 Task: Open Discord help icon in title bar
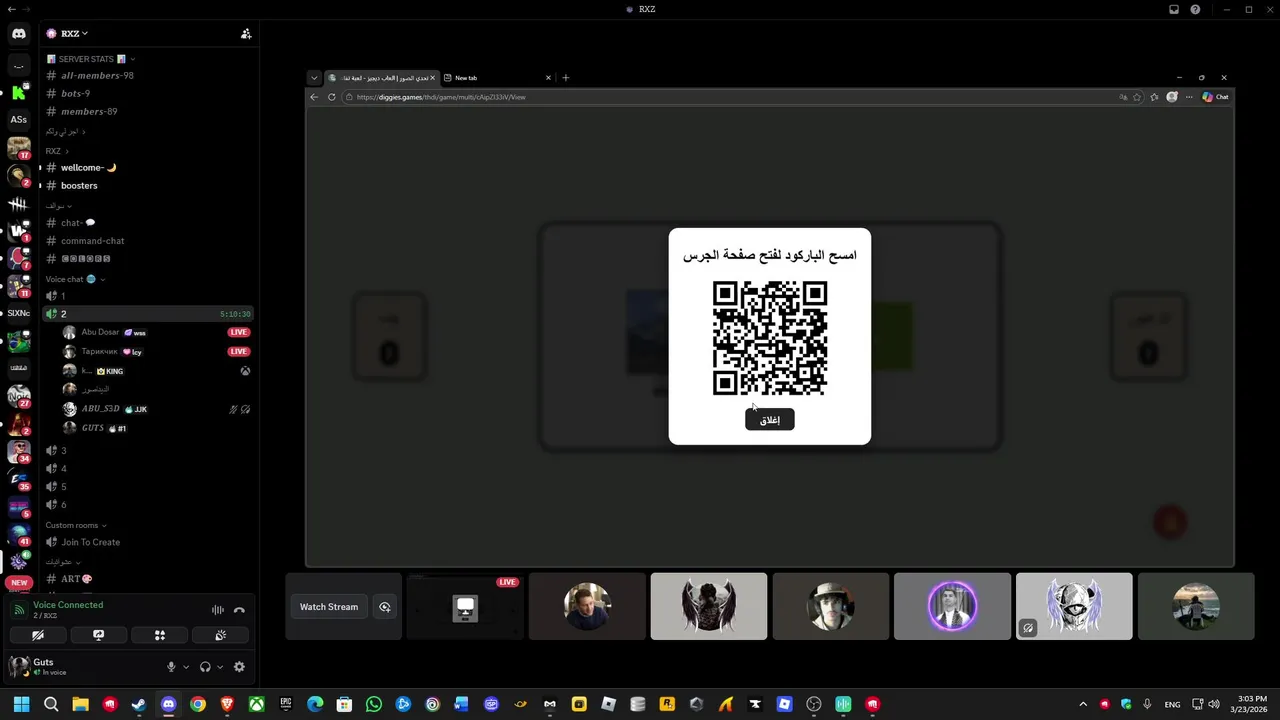point(1195,9)
